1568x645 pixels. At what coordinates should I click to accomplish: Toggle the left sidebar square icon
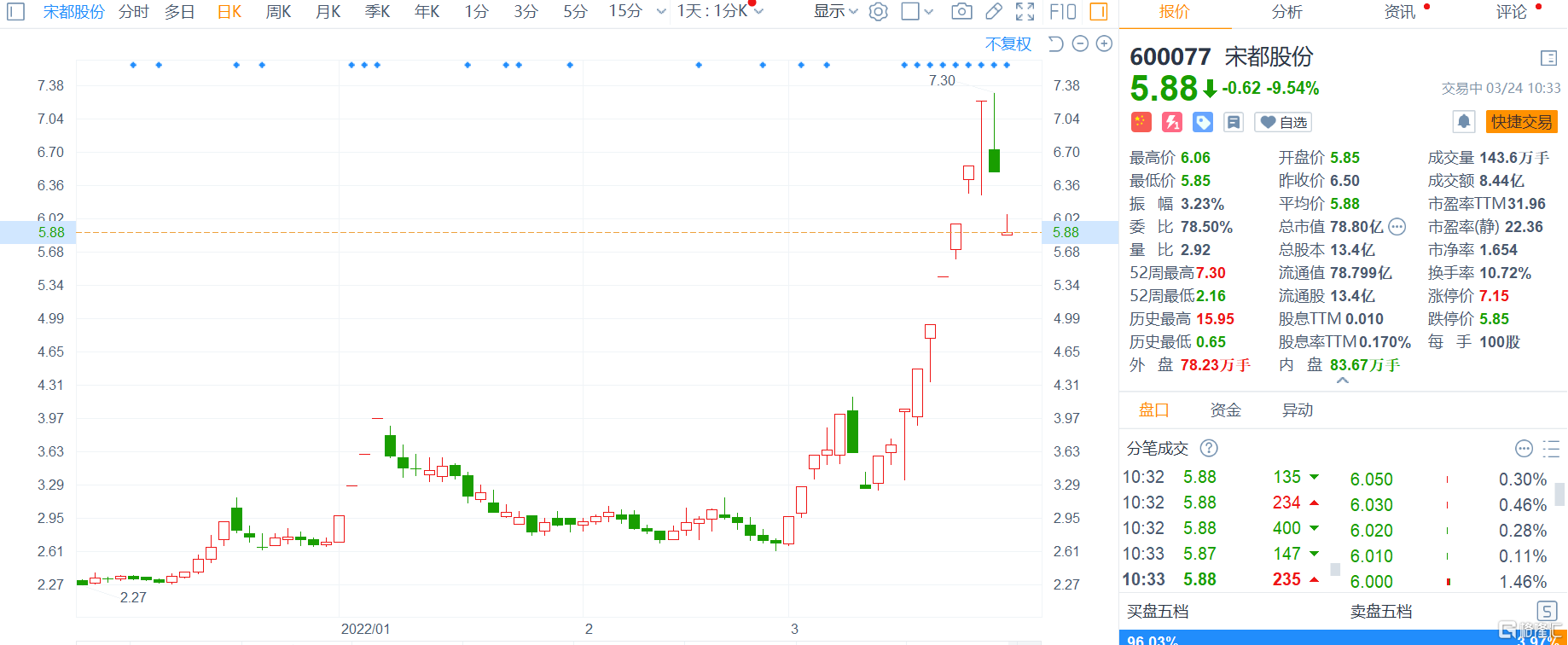click(15, 11)
